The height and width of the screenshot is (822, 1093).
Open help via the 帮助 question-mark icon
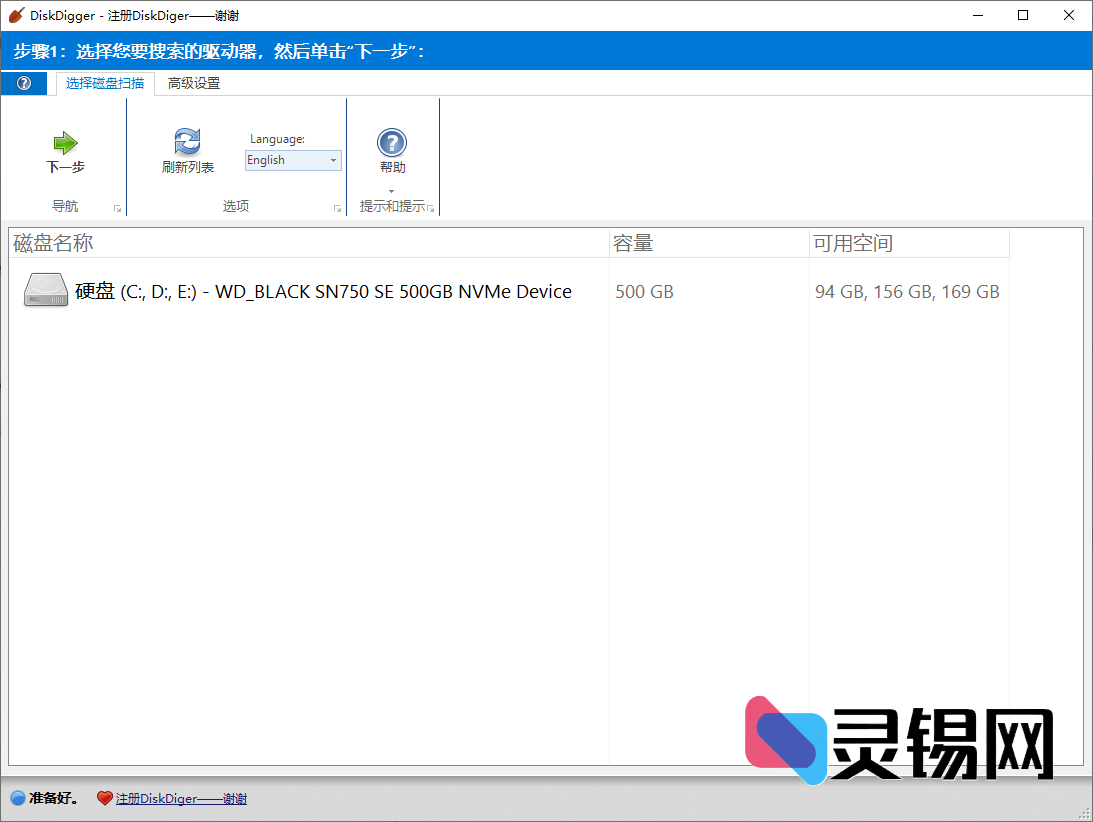pyautogui.click(x=392, y=140)
